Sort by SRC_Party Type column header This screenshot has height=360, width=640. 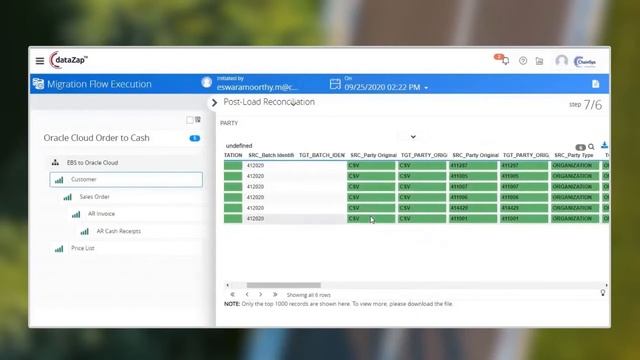pyautogui.click(x=573, y=155)
